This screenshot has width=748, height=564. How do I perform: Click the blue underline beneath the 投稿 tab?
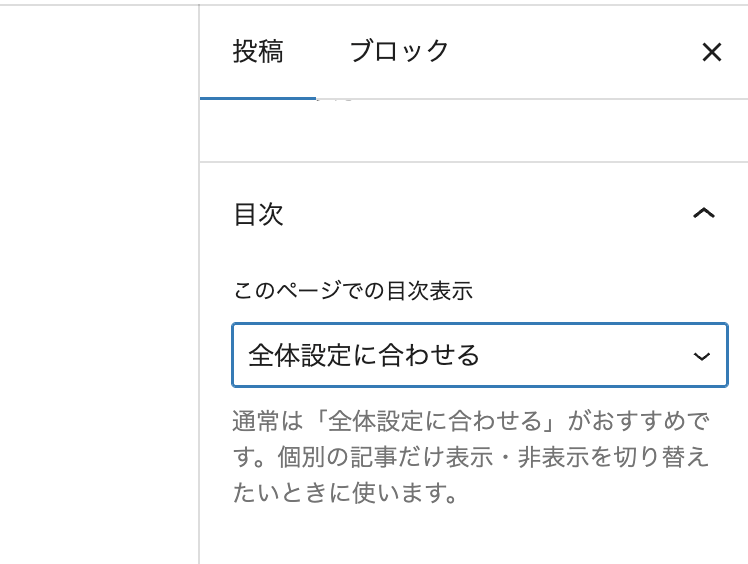point(258,98)
